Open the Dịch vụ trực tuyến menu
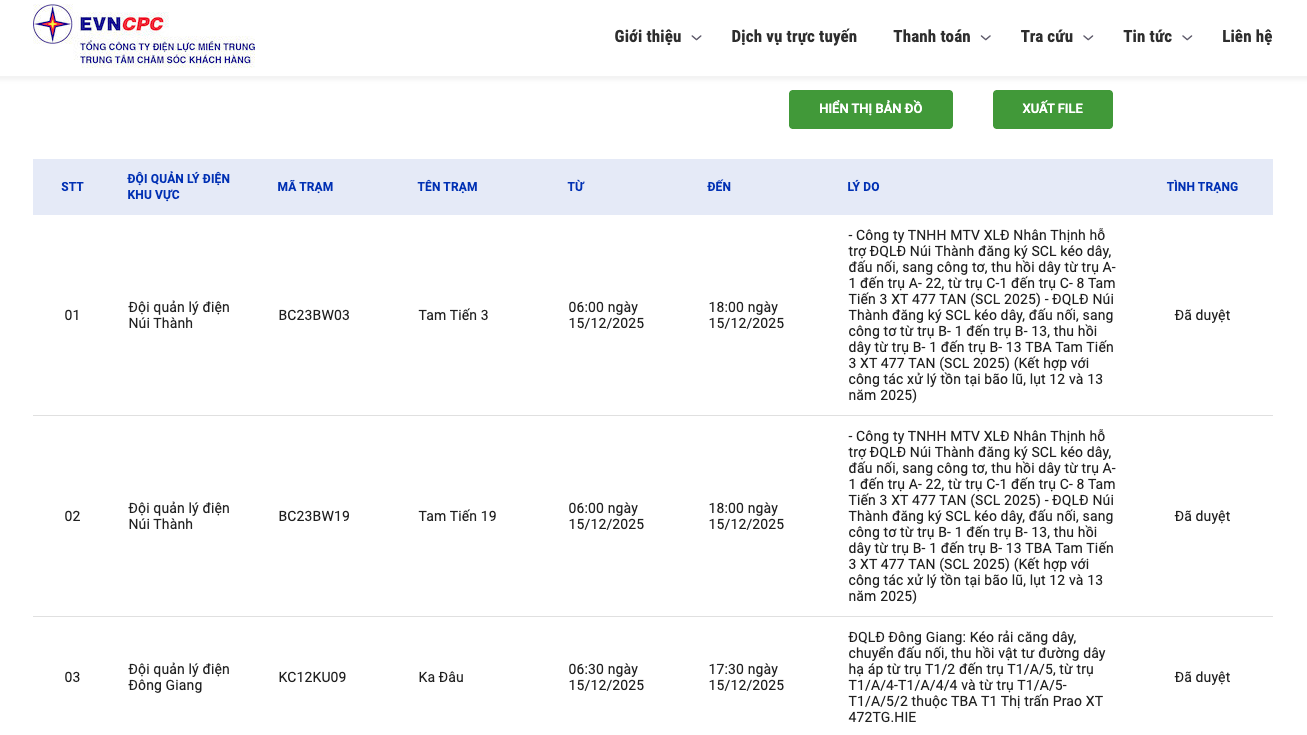The image size is (1307, 735). (x=793, y=37)
